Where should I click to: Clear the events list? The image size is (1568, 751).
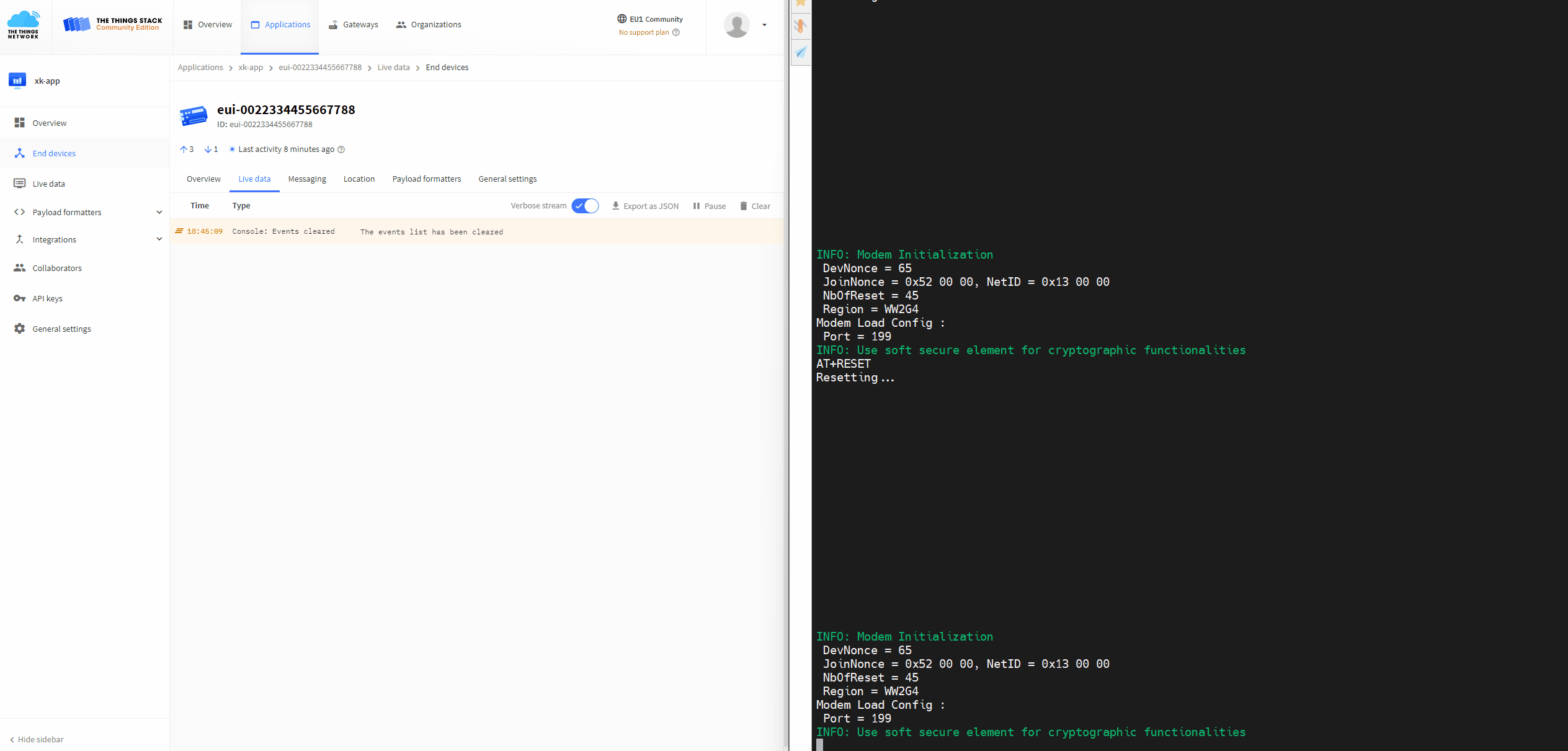[x=755, y=206]
